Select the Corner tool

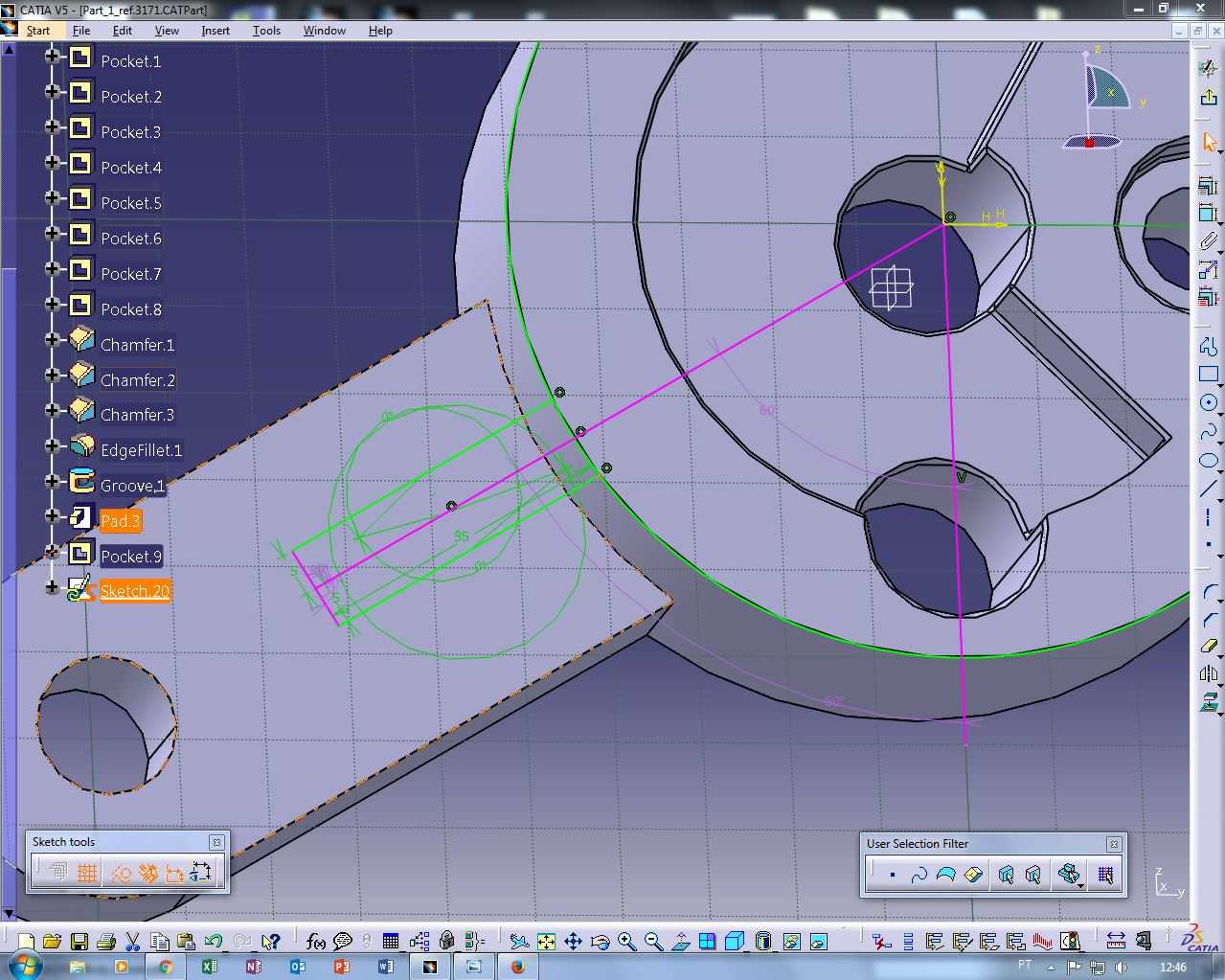pyautogui.click(x=1209, y=592)
